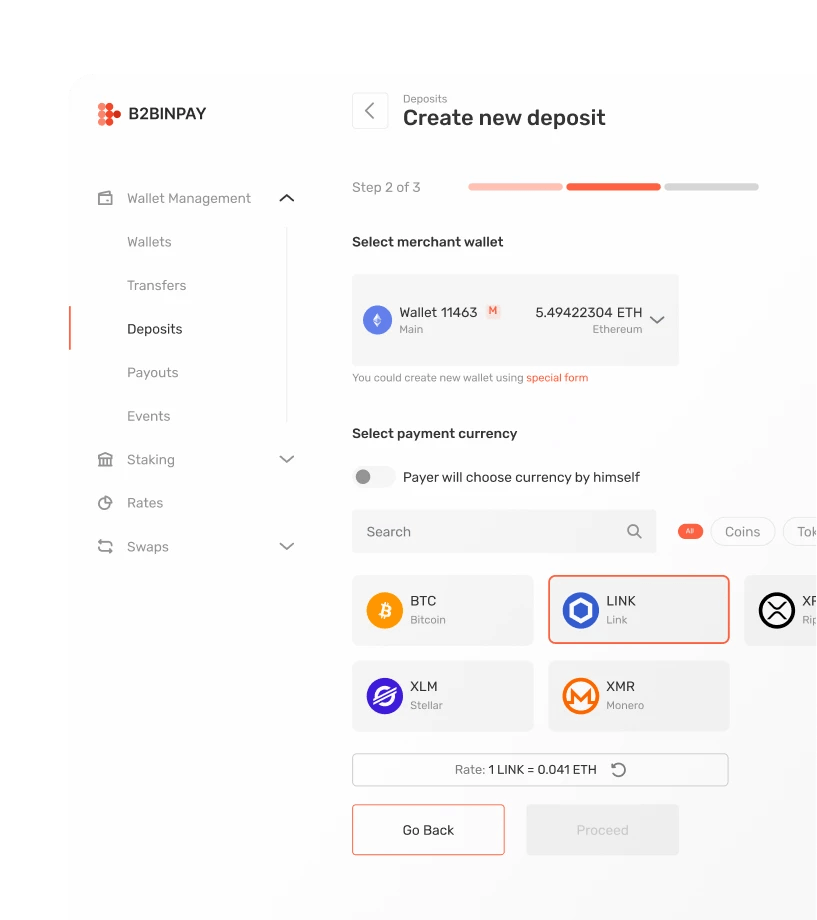
Task: Click the Swaps arrows icon
Action: point(105,546)
